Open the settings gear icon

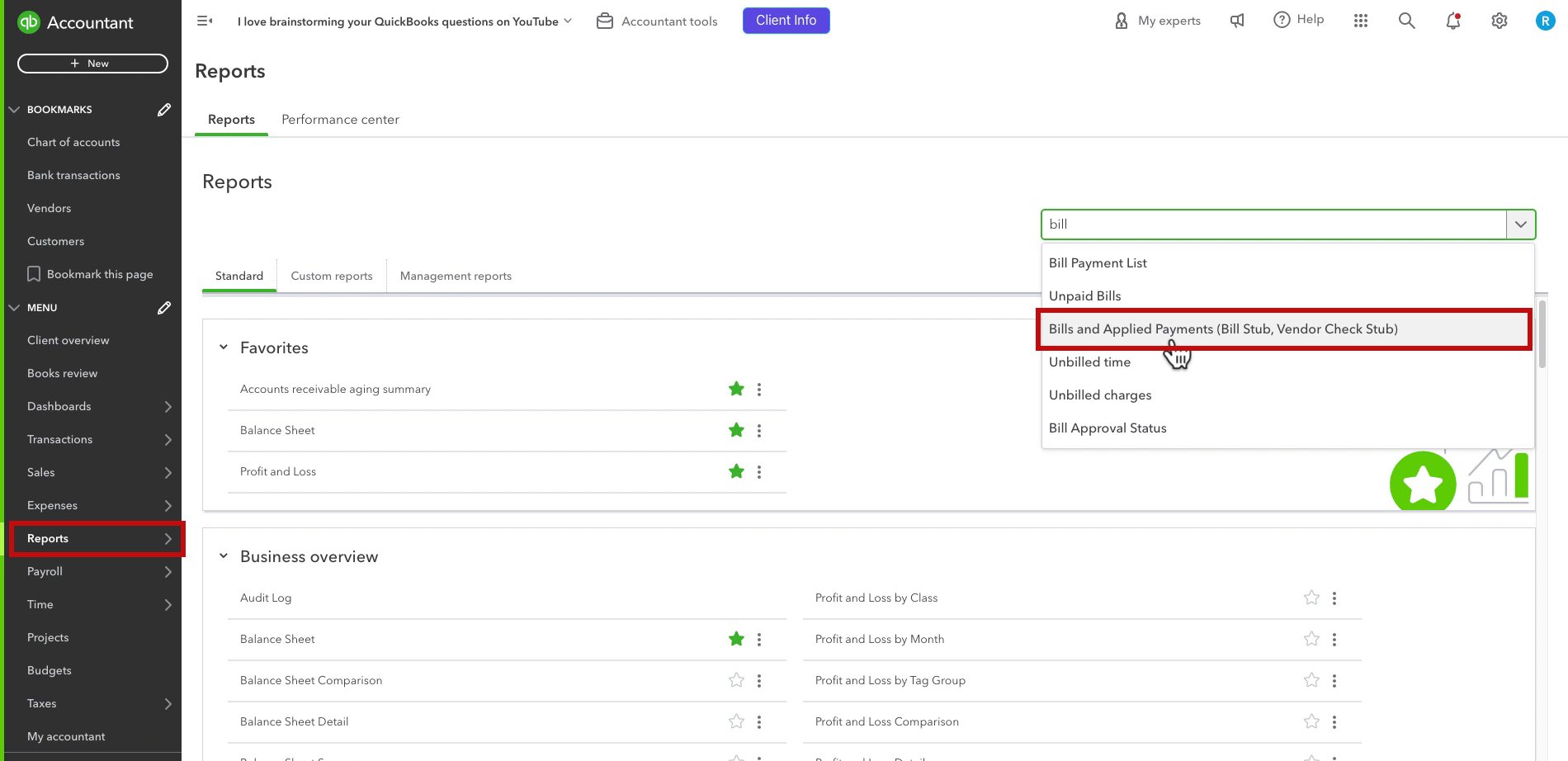point(1500,21)
